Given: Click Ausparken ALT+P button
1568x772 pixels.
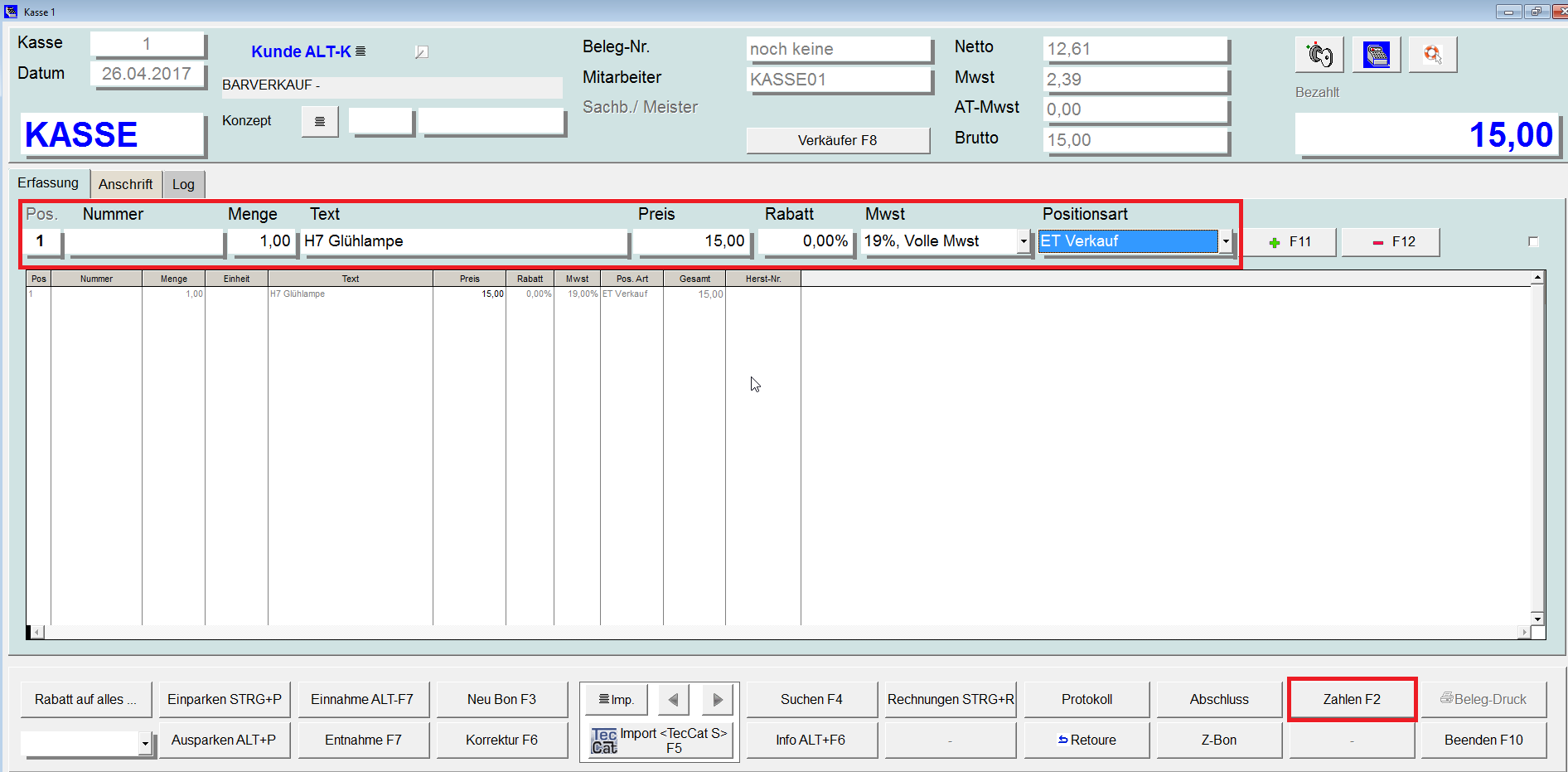Looking at the screenshot, I should pyautogui.click(x=224, y=740).
